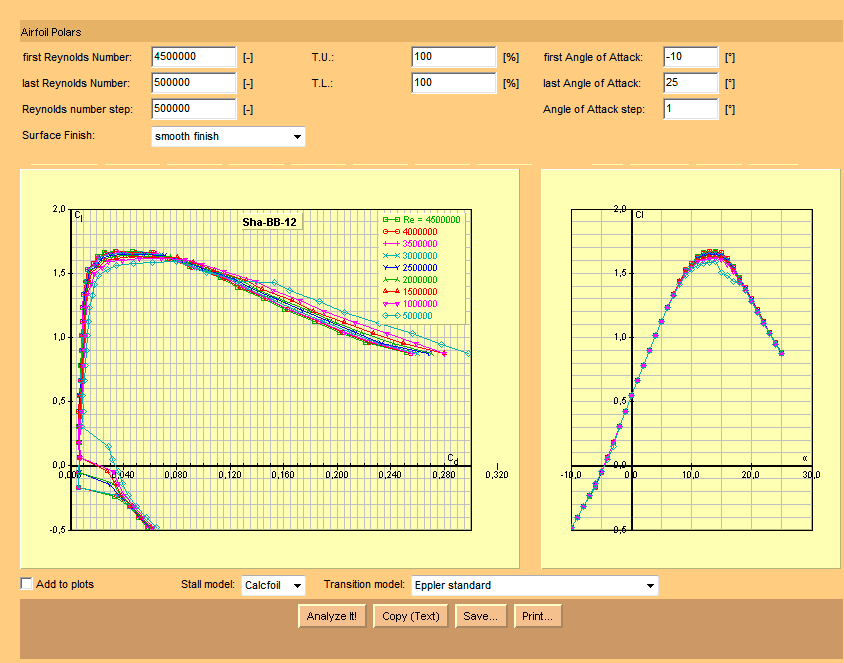The width and height of the screenshot is (844, 663).
Task: Click the first Reynolds Number input field
Action: [193, 57]
